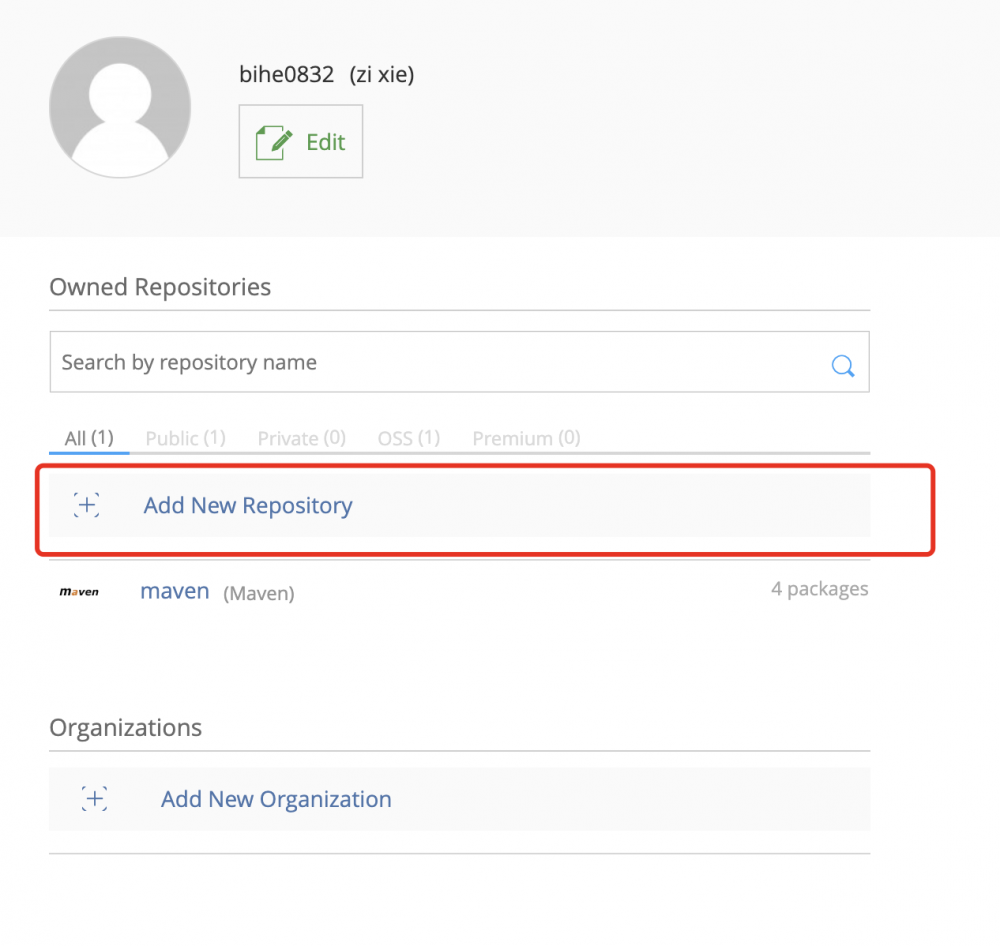The image size is (1000, 946).
Task: Click the pencil icon on the Edit button
Action: tap(275, 143)
